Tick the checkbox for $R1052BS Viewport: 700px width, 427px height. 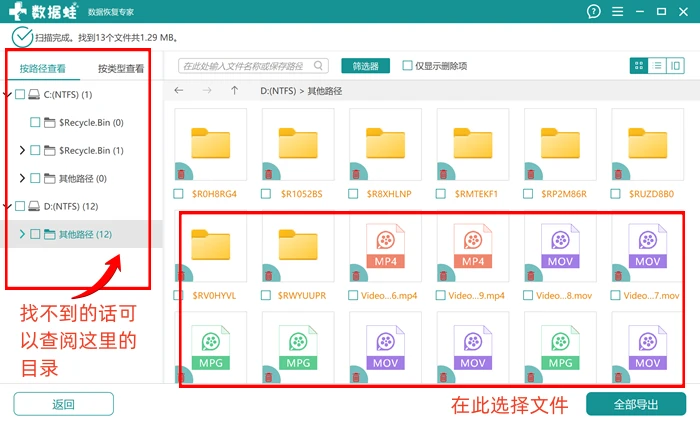pyautogui.click(x=266, y=194)
